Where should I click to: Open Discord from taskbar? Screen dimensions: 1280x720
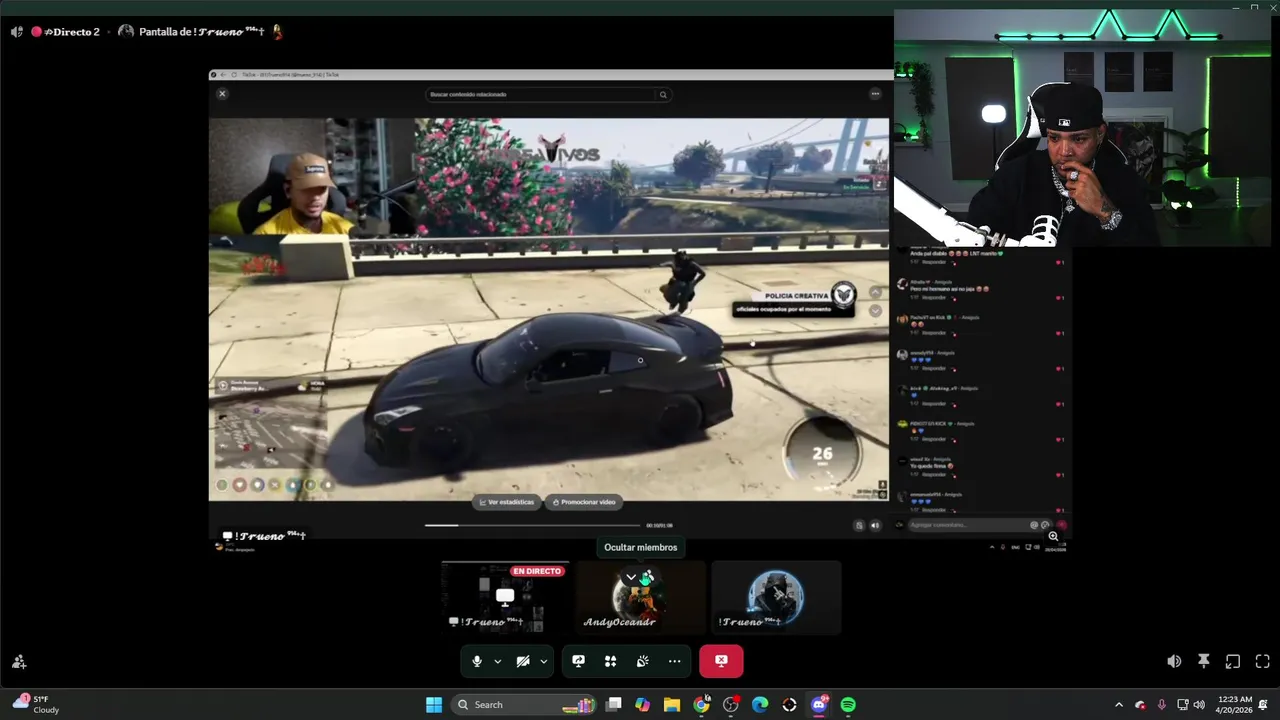pyautogui.click(x=819, y=705)
